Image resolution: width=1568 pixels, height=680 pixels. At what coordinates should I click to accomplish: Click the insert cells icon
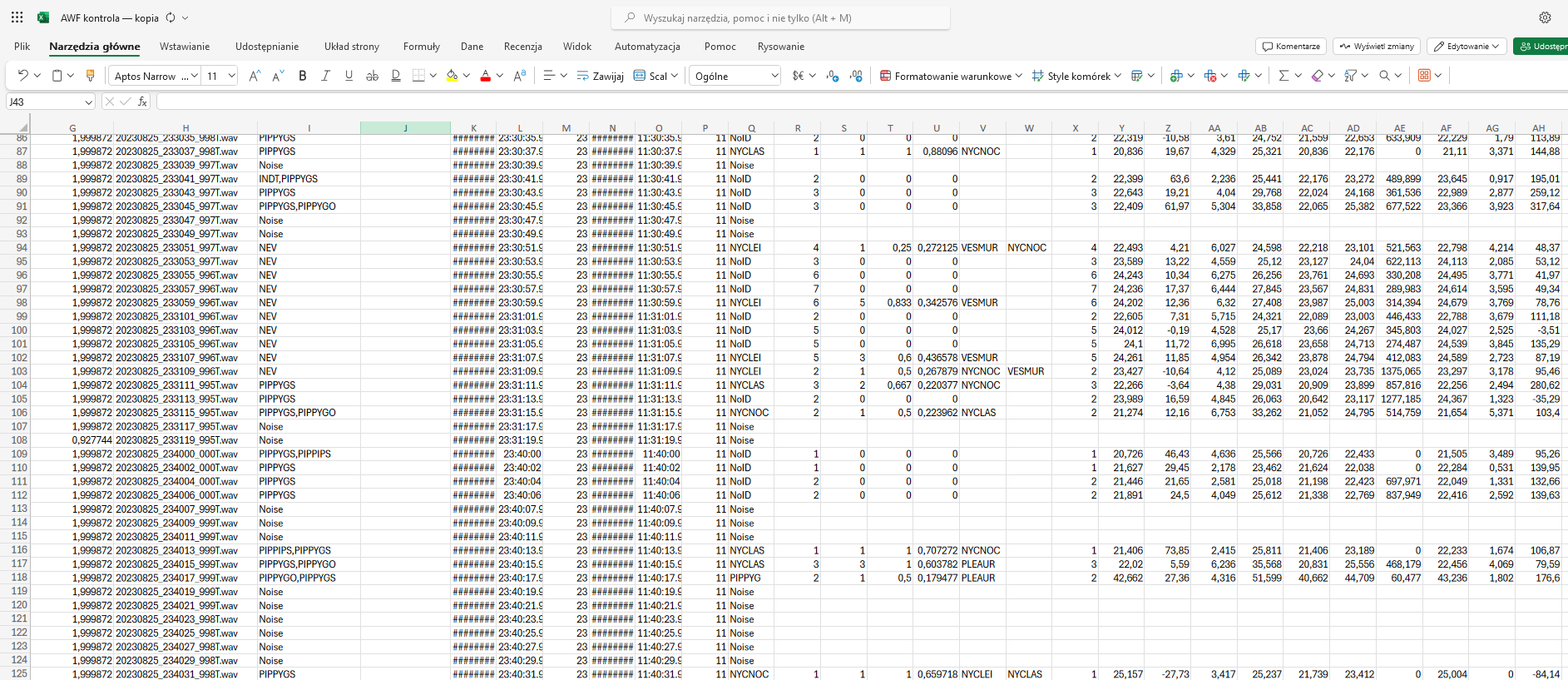[1176, 76]
